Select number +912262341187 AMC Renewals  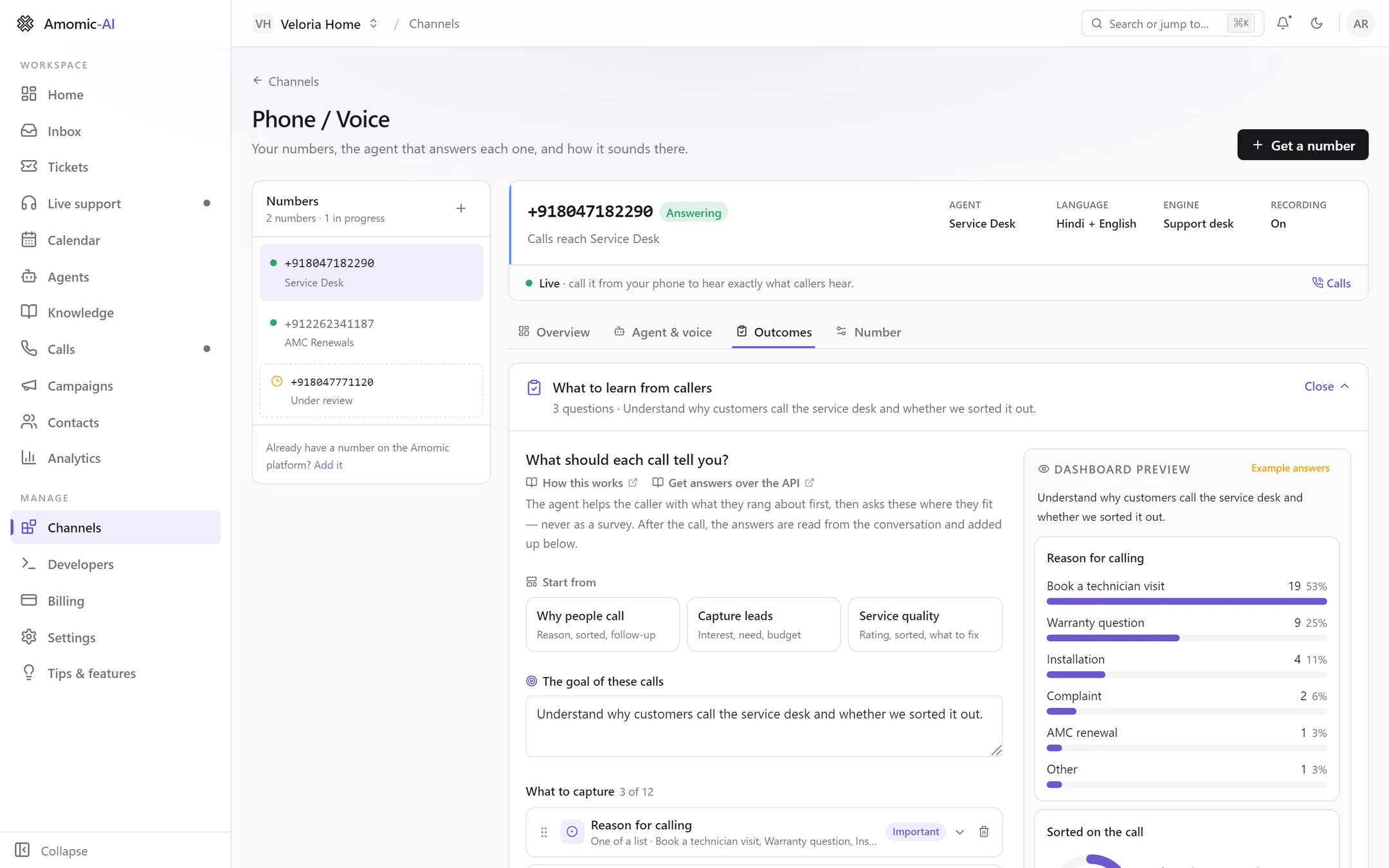[x=371, y=333]
